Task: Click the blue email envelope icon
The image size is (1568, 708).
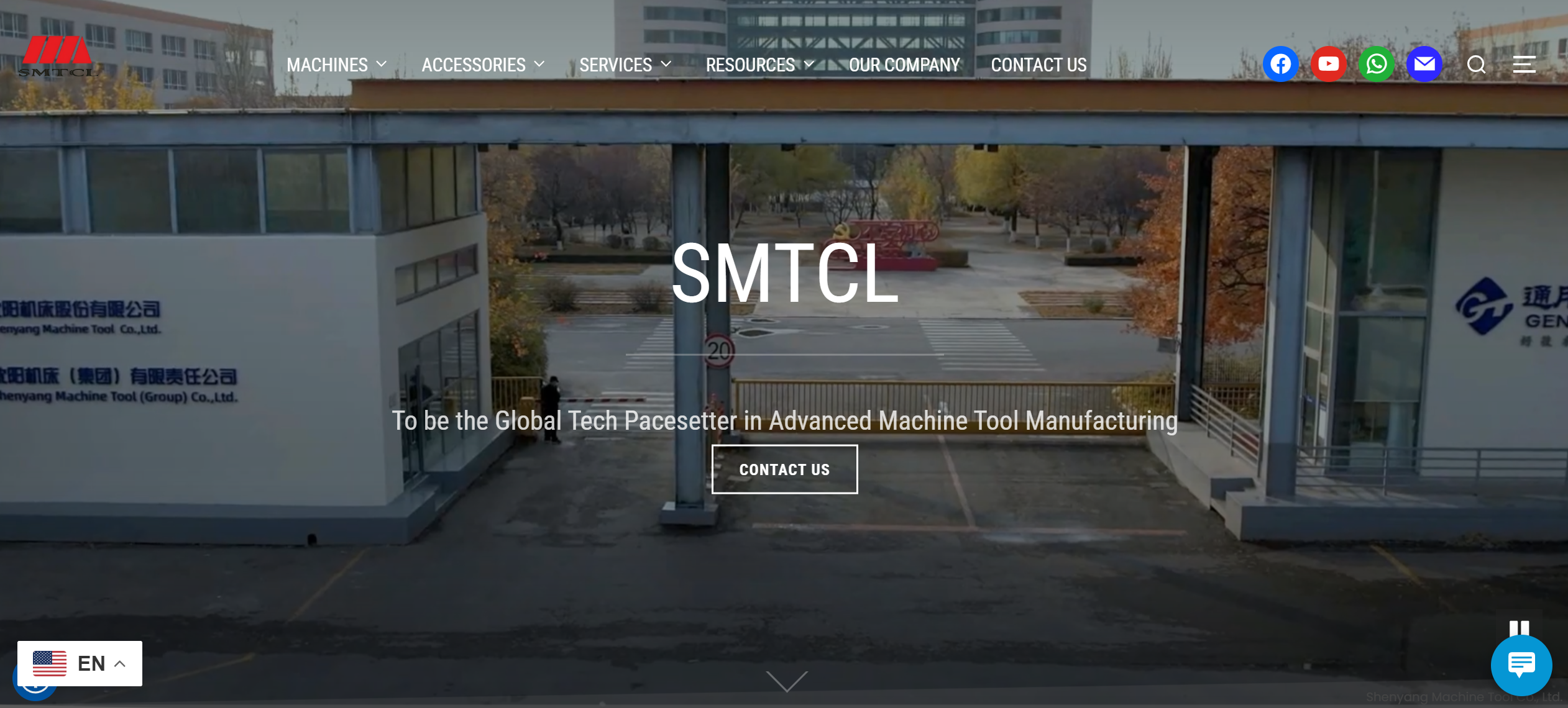Action: 1424,64
